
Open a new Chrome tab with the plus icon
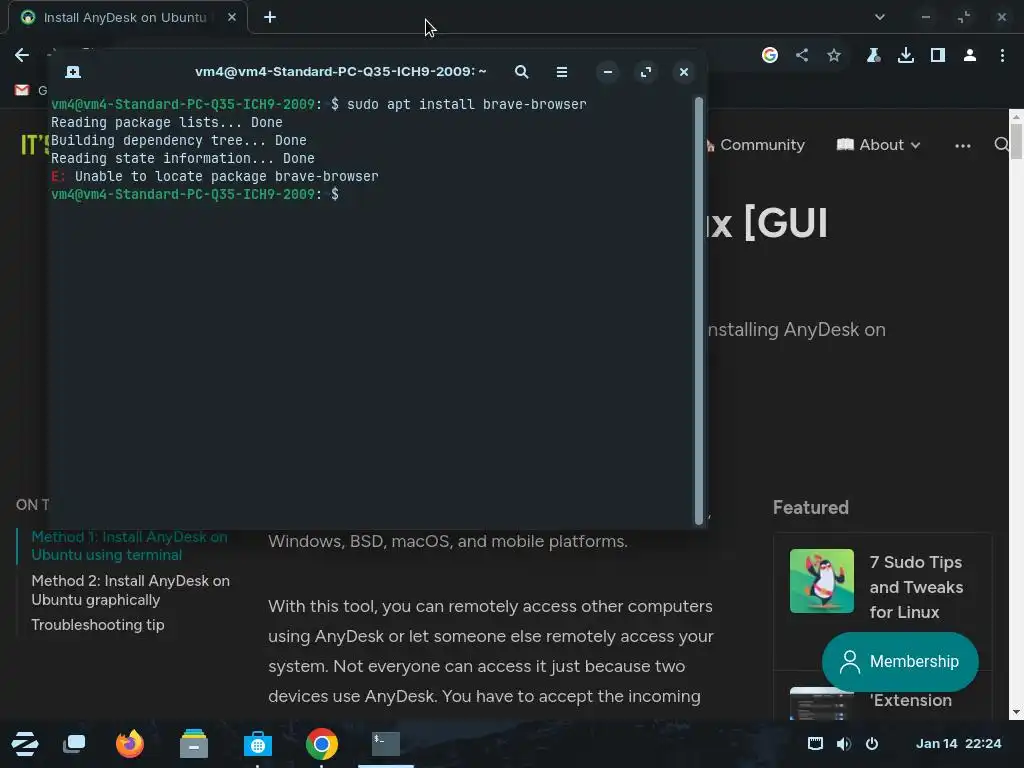click(x=270, y=18)
